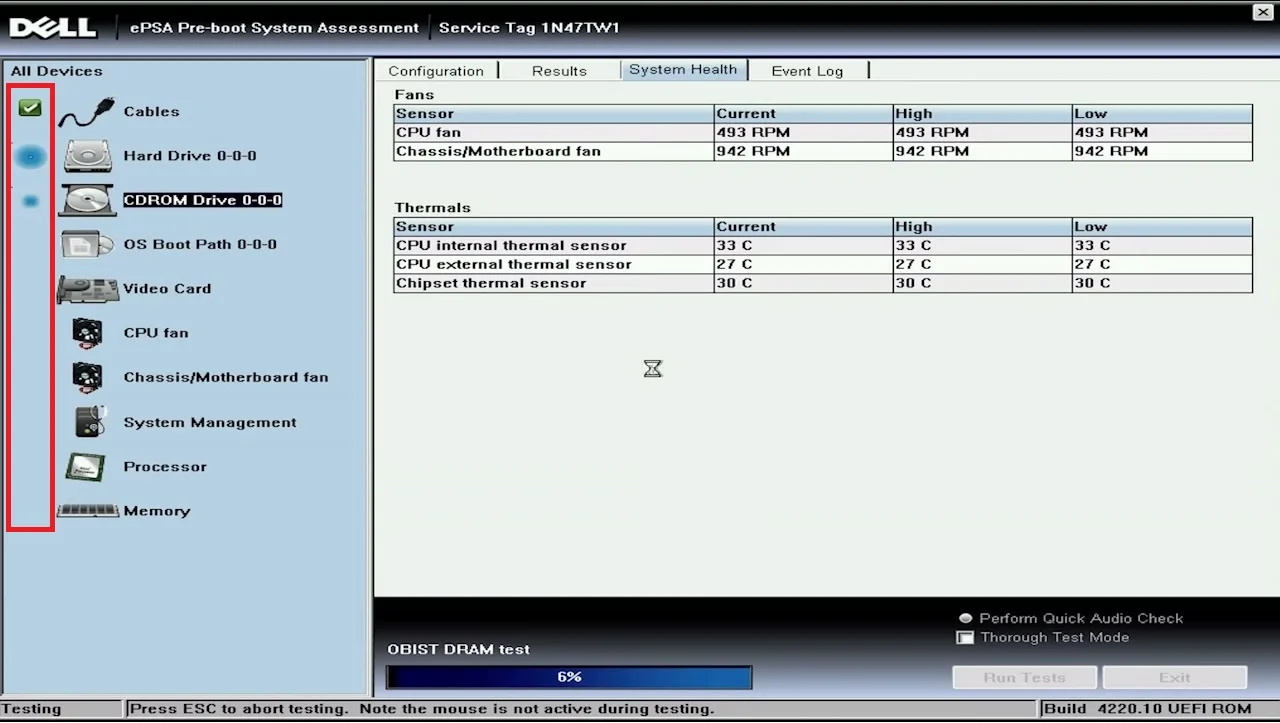
Task: Click the OBIST DRAM test progress bar
Action: point(569,678)
